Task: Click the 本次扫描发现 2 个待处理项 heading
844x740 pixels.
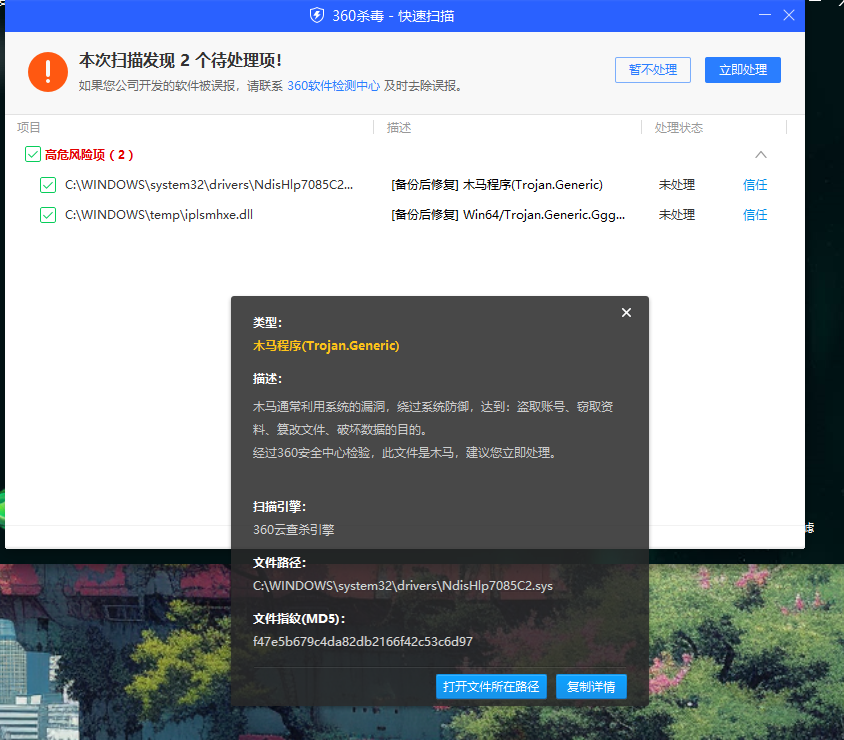Action: tap(180, 60)
